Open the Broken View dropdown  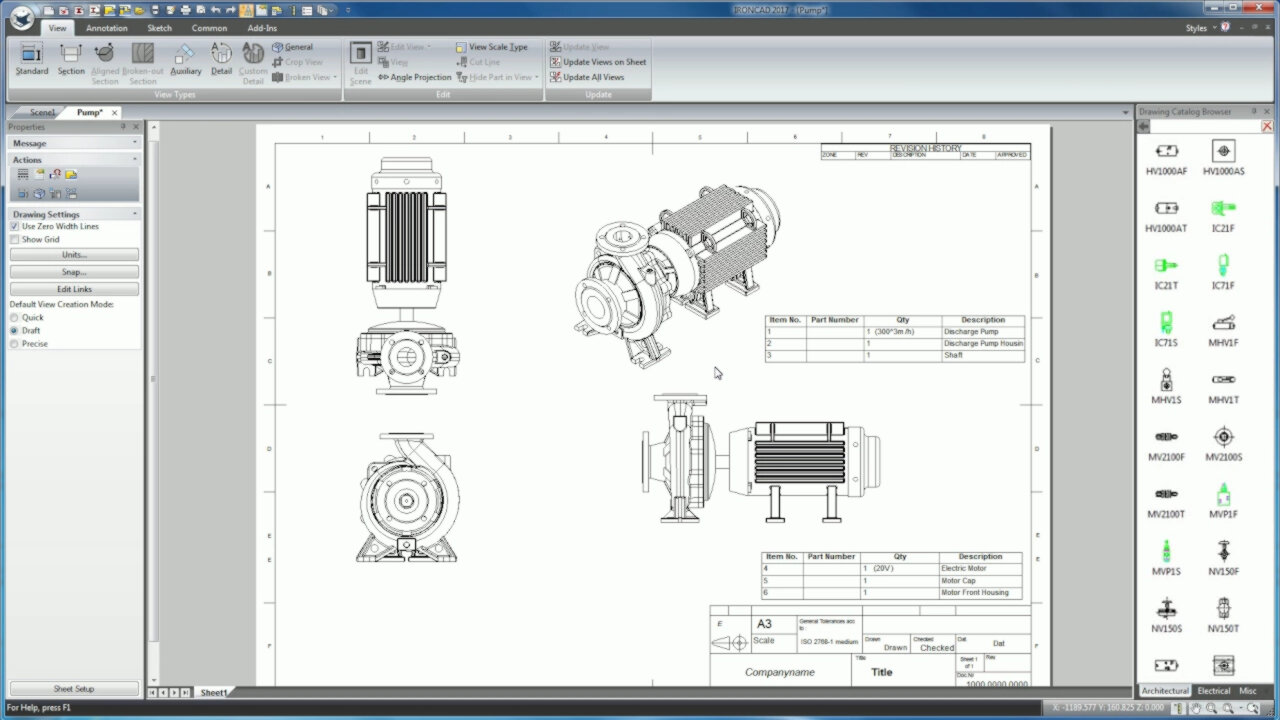[x=305, y=77]
